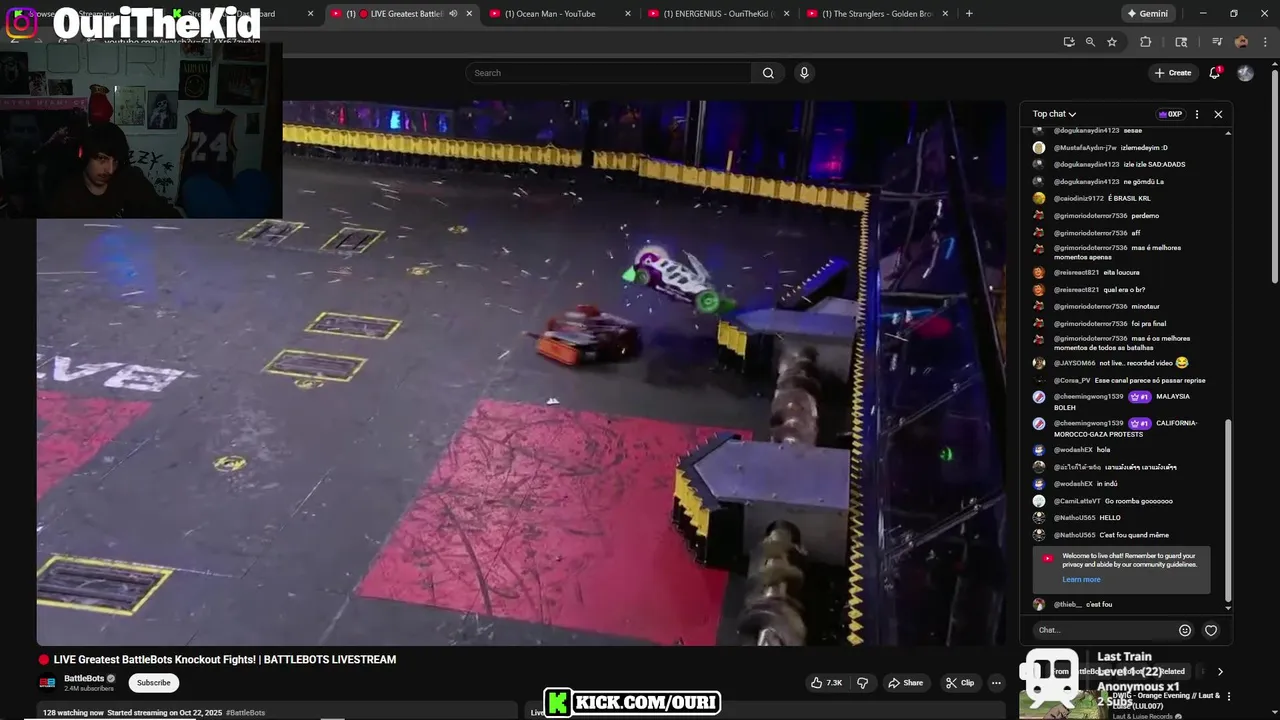
Task: Click the BattleBots video player
Action: pos(521,372)
